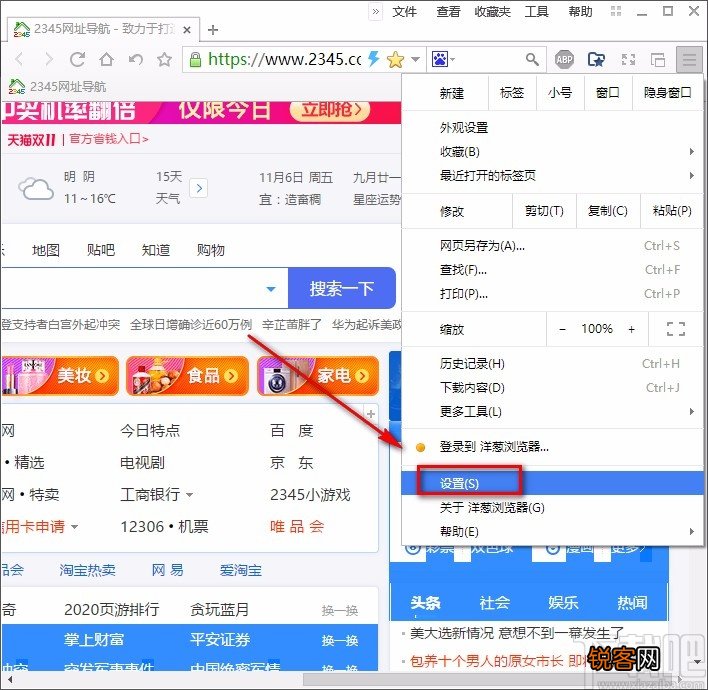Viewport: 708px width, 690px height.
Task: Click the 食品 banner button
Action: pyautogui.click(x=187, y=376)
